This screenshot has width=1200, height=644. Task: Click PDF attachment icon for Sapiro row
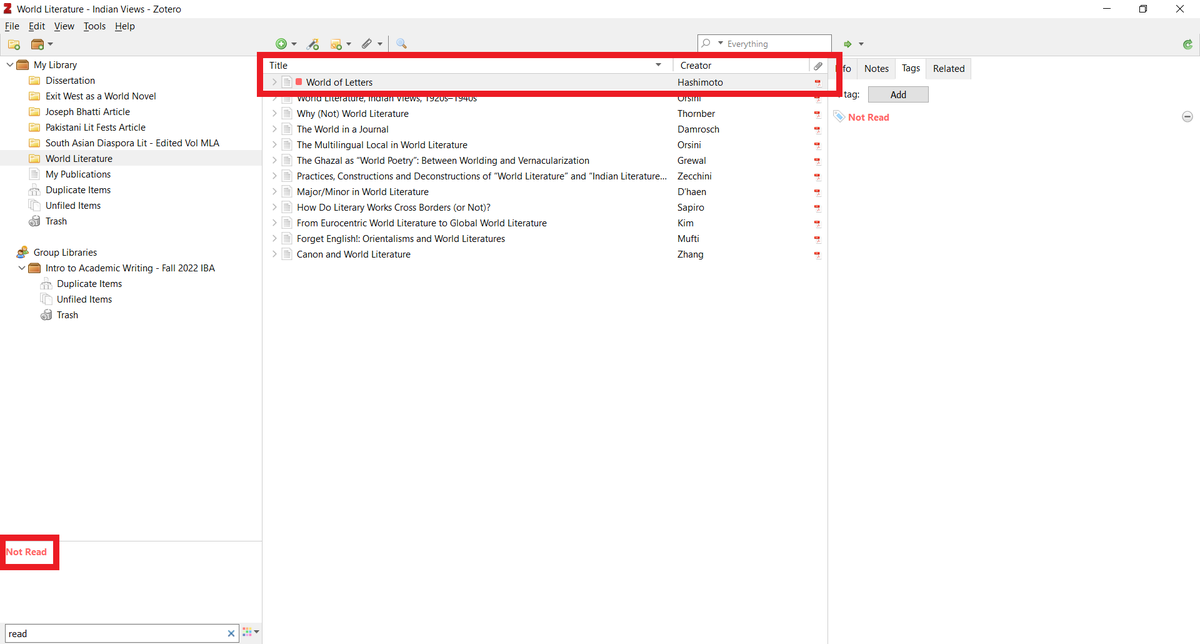[818, 207]
